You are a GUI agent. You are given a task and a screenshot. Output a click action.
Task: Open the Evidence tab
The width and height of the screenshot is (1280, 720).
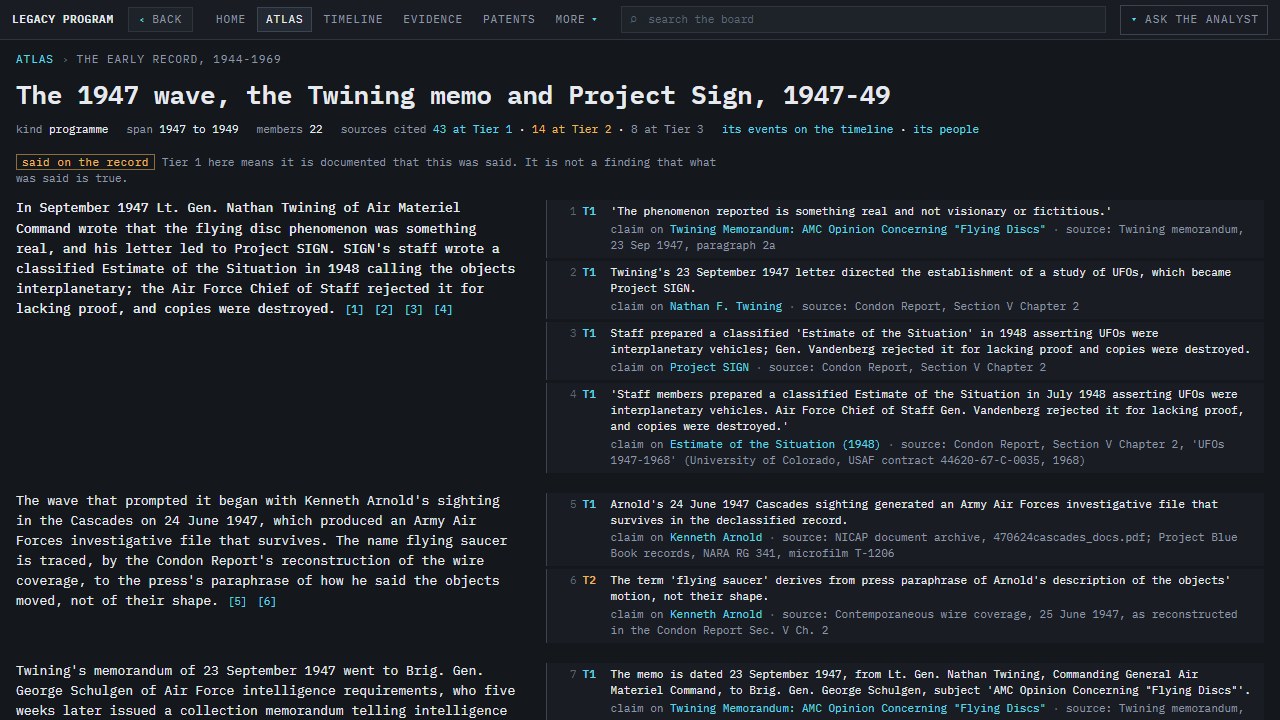pos(433,19)
